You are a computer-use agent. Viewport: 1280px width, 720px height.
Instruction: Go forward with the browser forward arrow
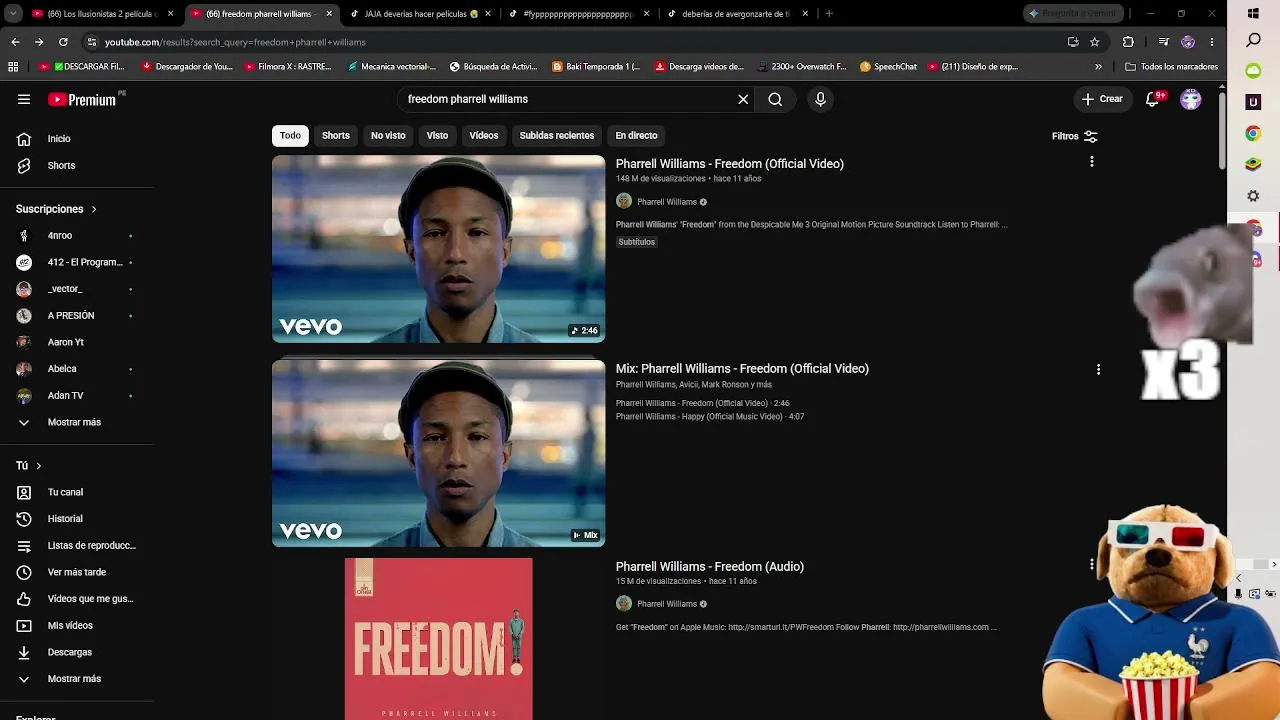(39, 42)
